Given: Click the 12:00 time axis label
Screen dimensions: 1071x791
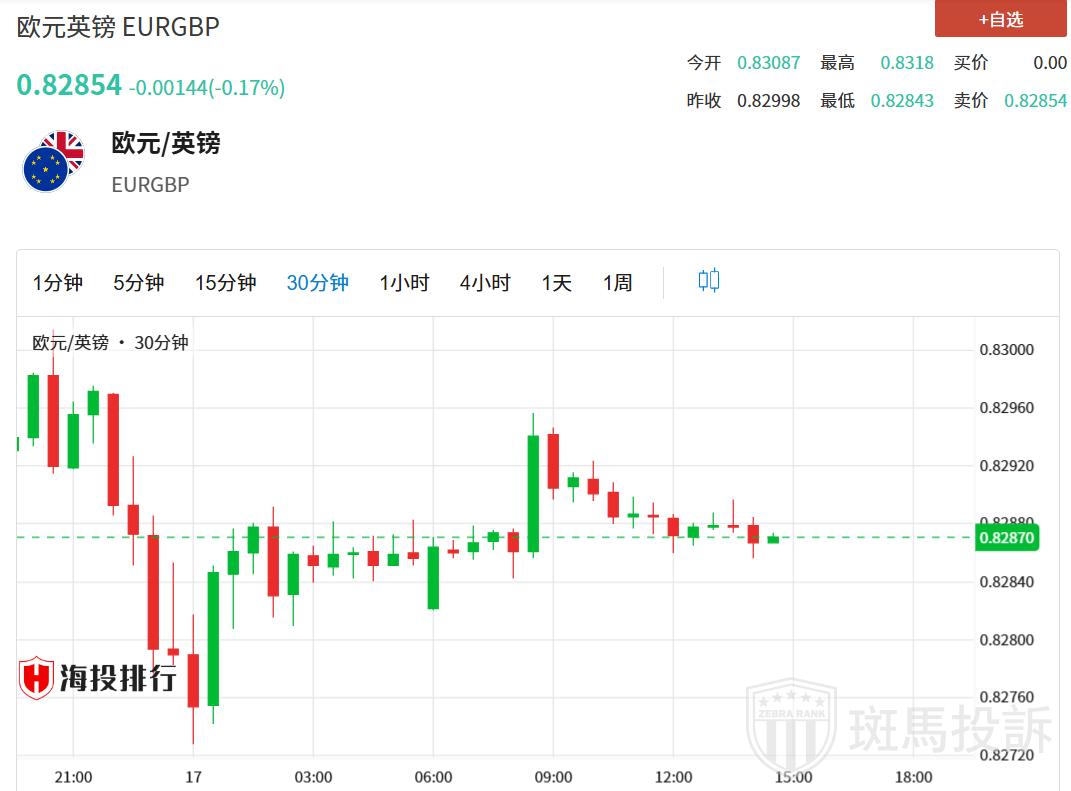Looking at the screenshot, I should [673, 777].
